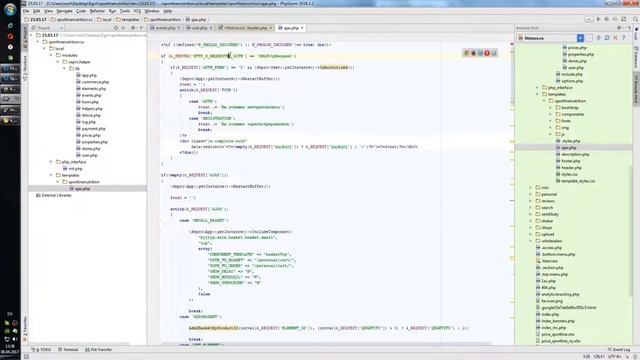
Task: Select init.php in Project tree
Action: (x=72, y=168)
